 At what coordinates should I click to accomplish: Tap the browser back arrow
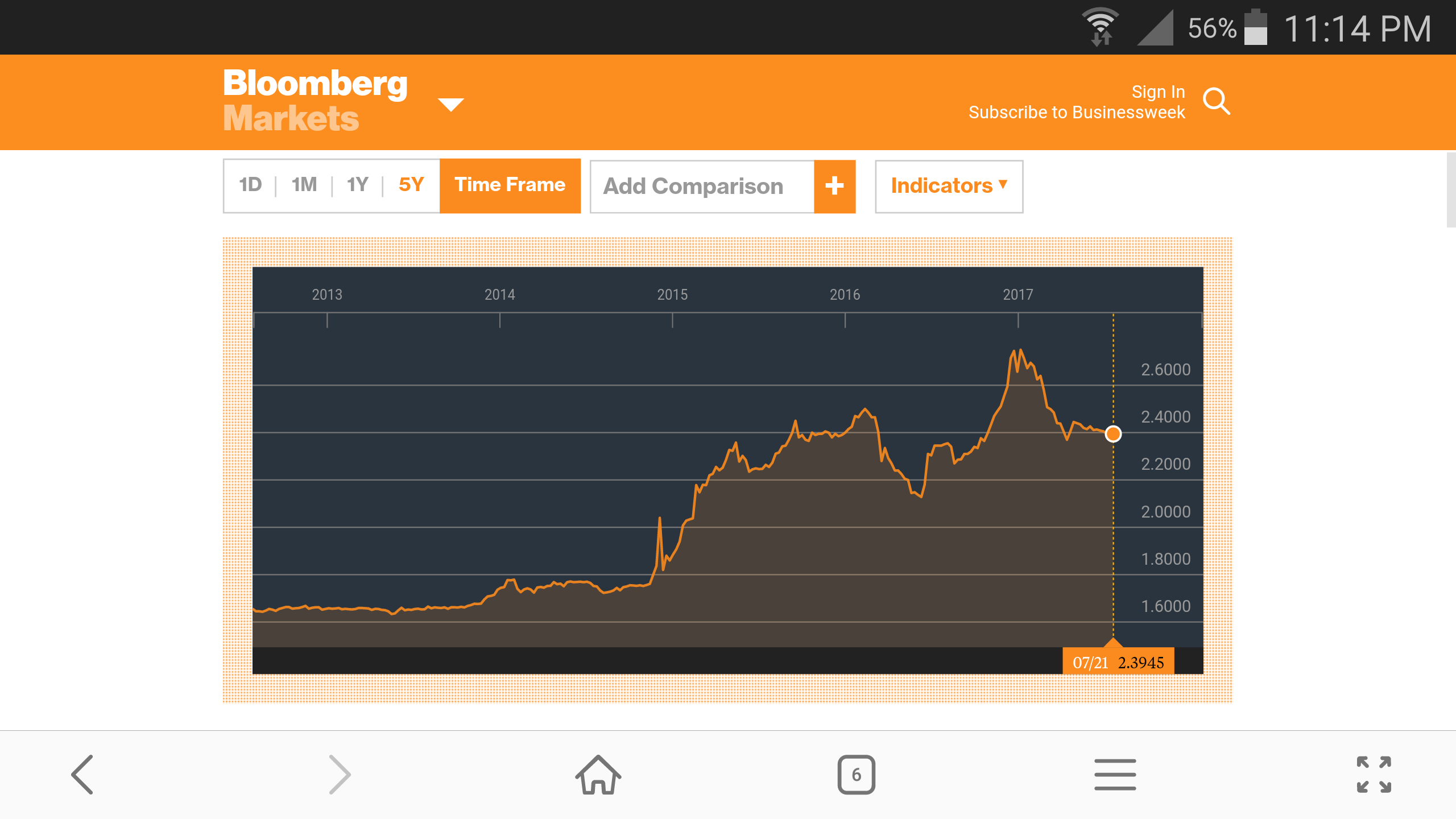82,775
